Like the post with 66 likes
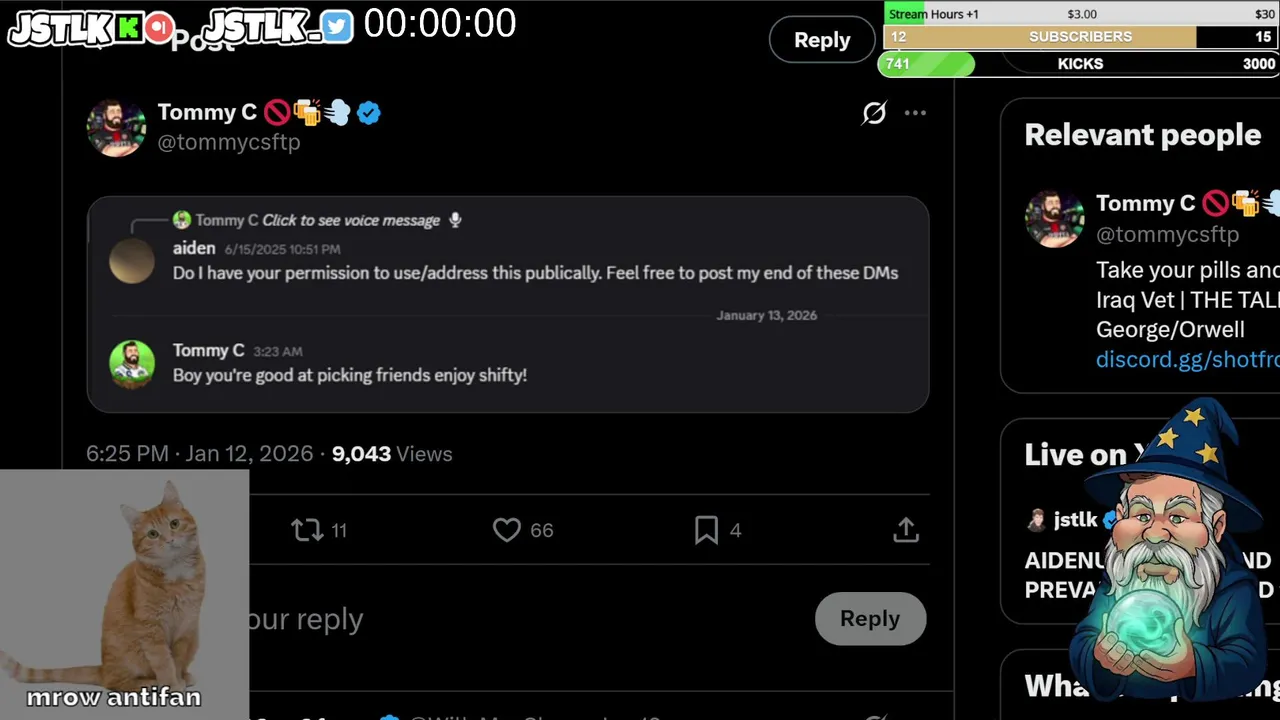 [507, 530]
